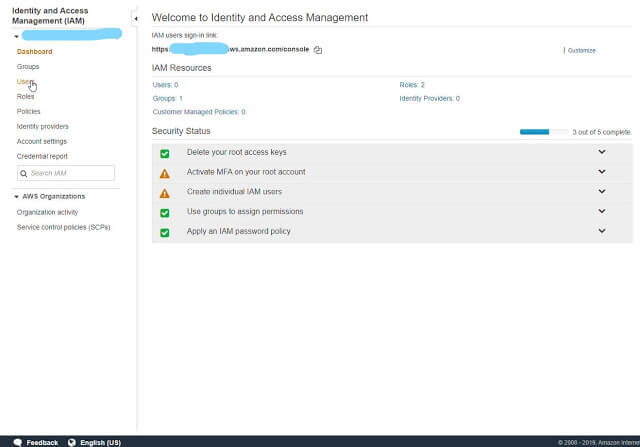This screenshot has width=640, height=447.
Task: Open the Customize link
Action: pyautogui.click(x=582, y=50)
